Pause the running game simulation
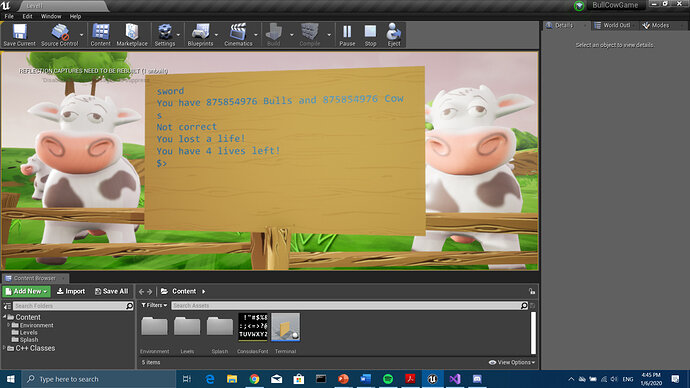 click(347, 35)
